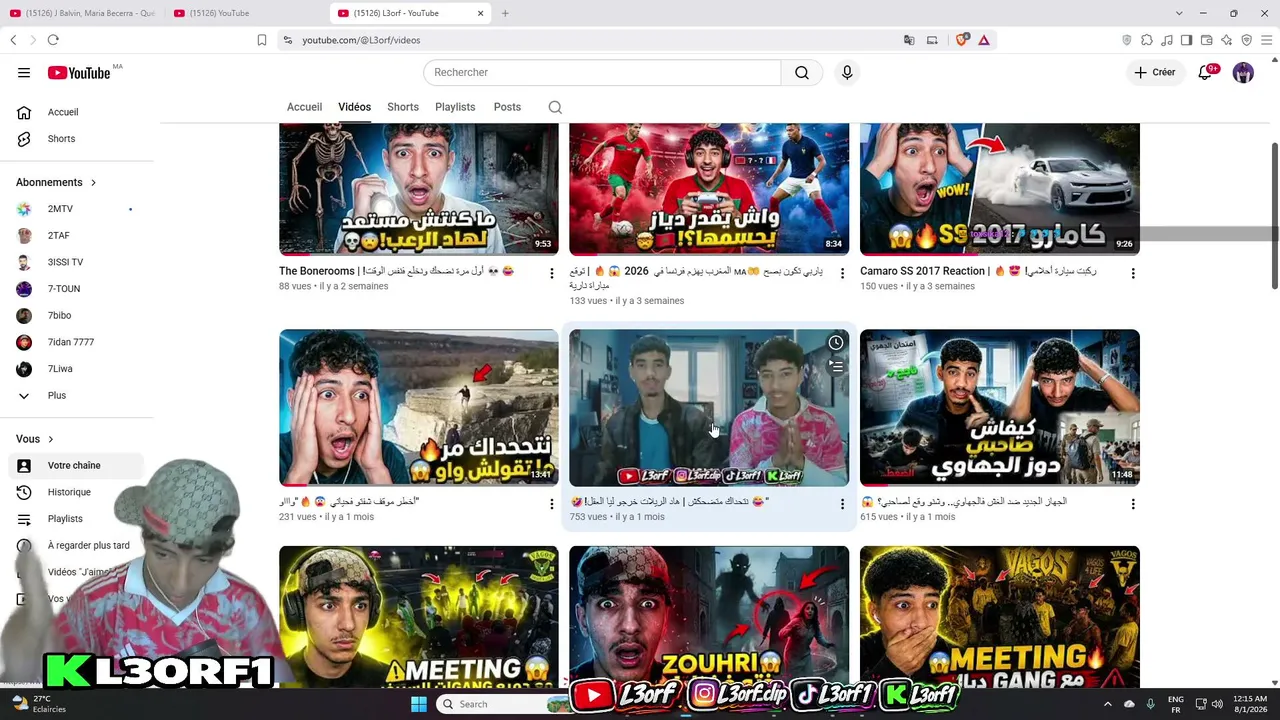The image size is (1280, 720).
Task: Close the L3orf - YouTube browser tab
Action: pyautogui.click(x=480, y=13)
